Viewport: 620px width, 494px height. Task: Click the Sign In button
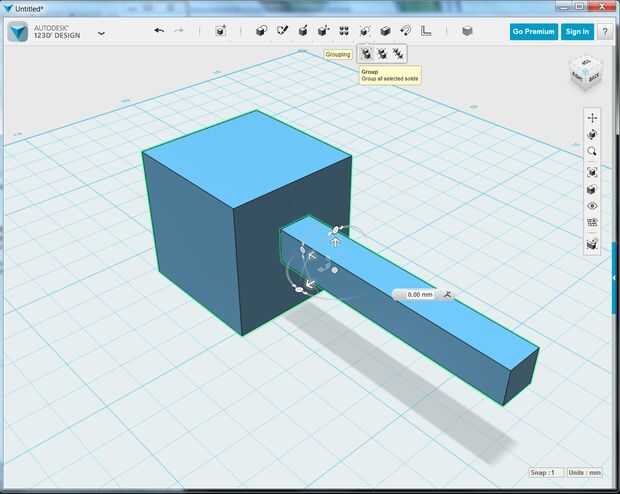point(577,31)
